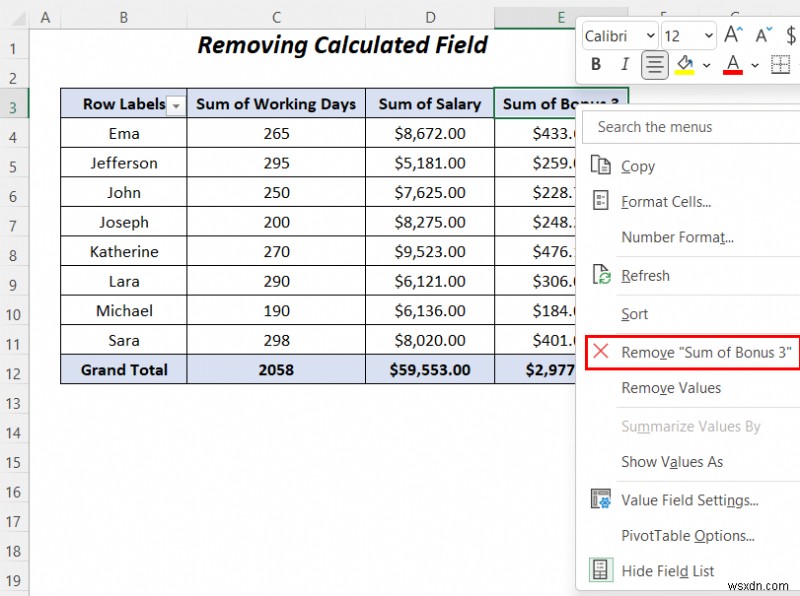
Task: Toggle bold formatting in mini toolbar
Action: point(596,65)
